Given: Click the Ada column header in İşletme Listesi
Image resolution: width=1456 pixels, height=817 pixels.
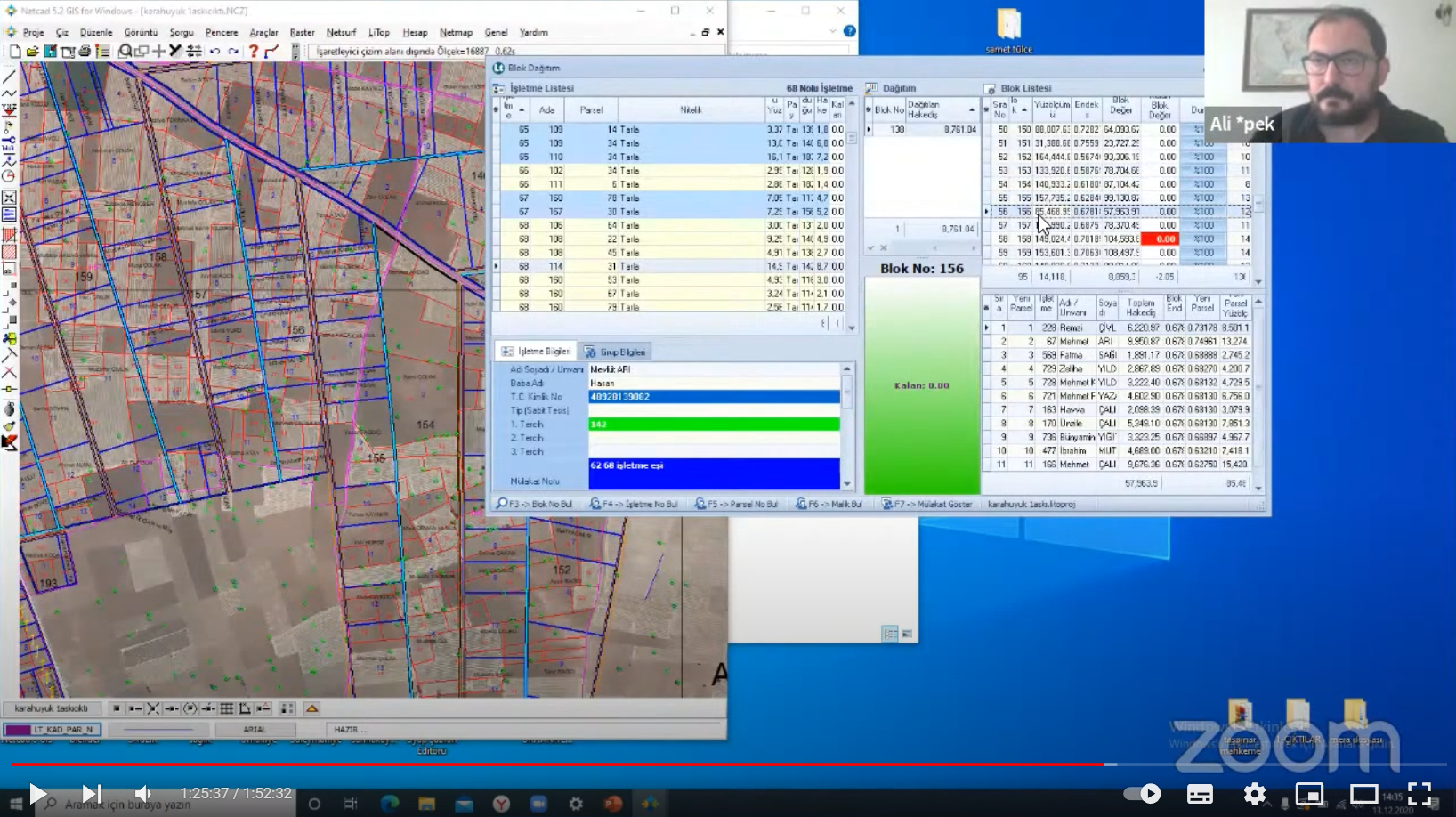Looking at the screenshot, I should tap(546, 110).
